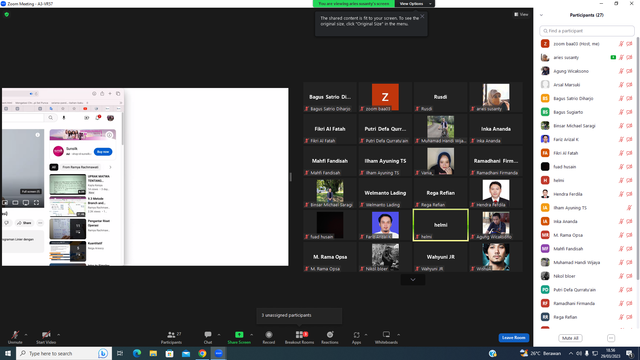
Task: Click the taskbar search box
Action: click(63, 353)
